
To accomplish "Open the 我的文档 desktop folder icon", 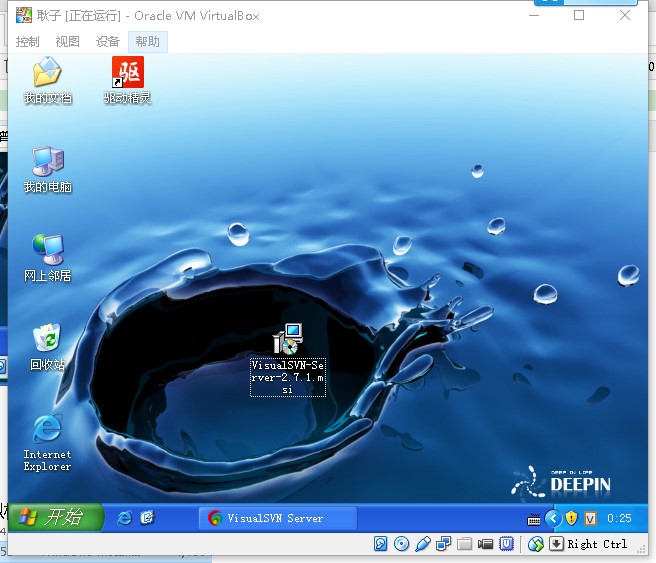I will (x=47, y=73).
